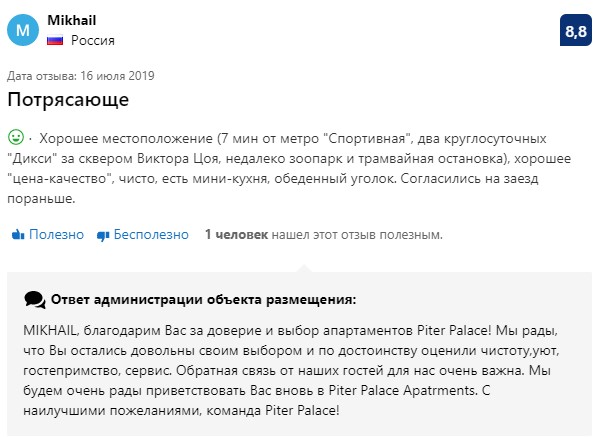Click the speech bubbles reply icon

pos(35,300)
